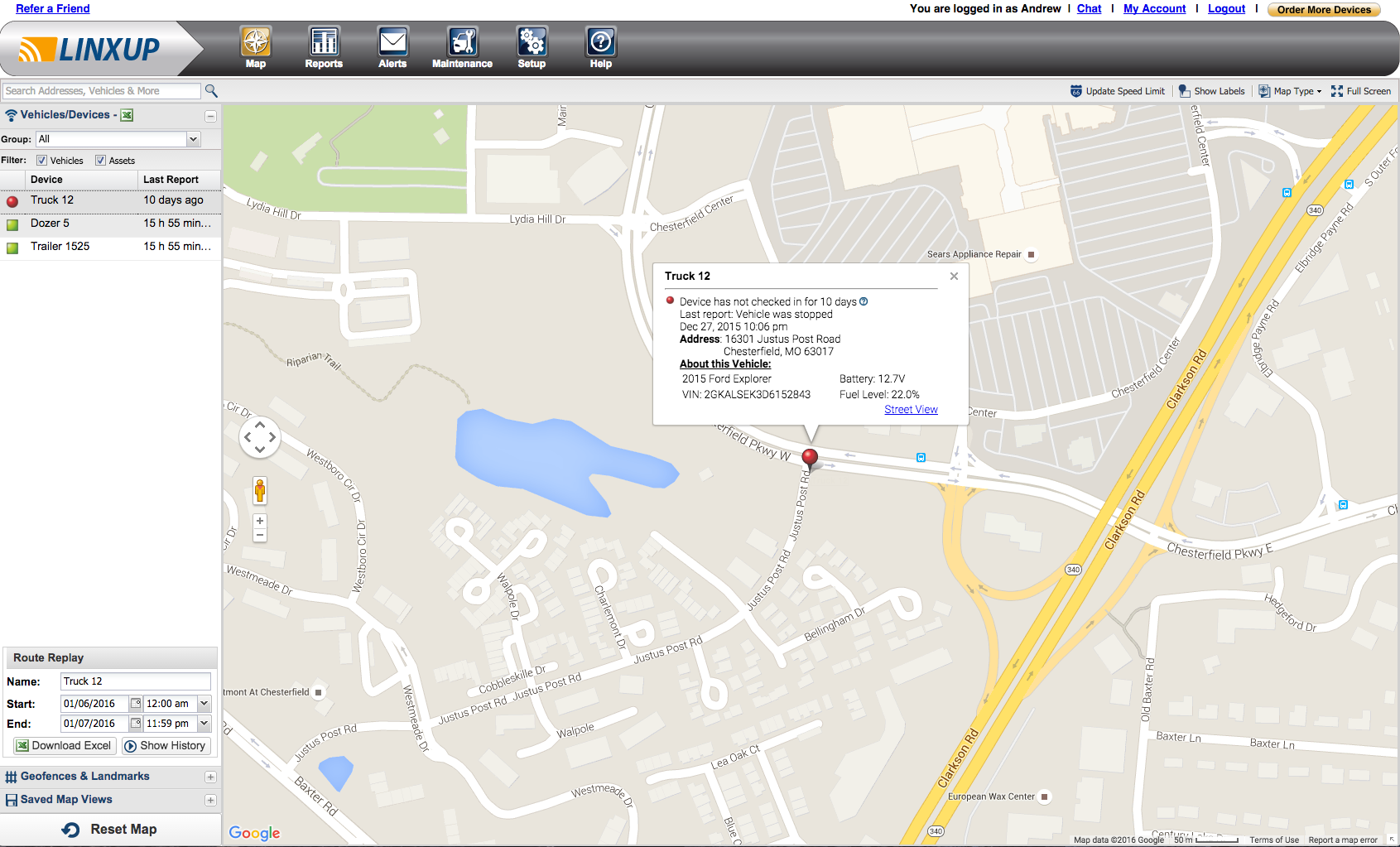This screenshot has height=847, width=1400.
Task: Open the Maintenance wrench icon
Action: [462, 42]
